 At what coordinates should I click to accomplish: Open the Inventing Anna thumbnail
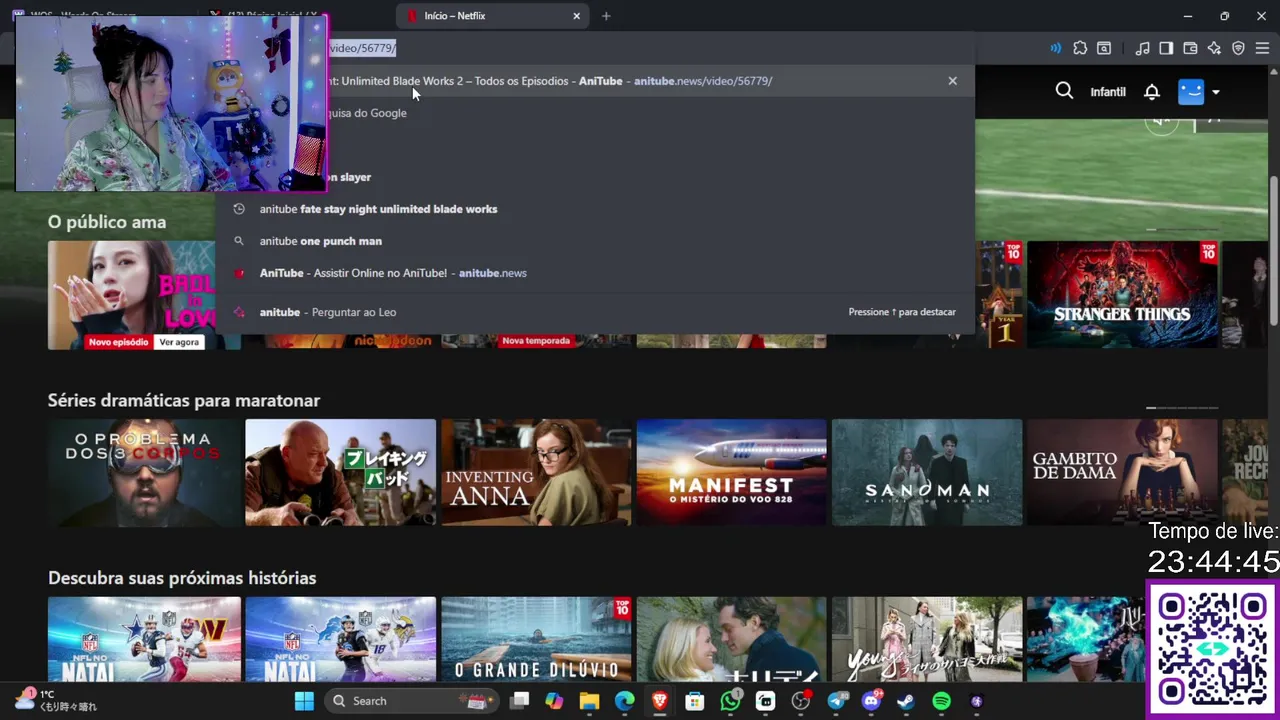(536, 472)
